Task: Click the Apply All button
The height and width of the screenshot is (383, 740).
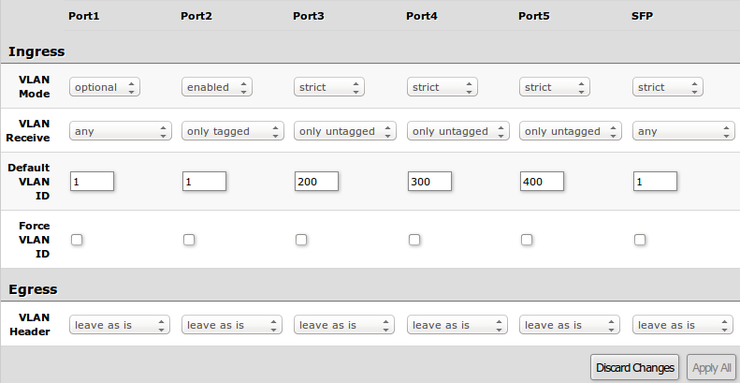Action: 712,367
